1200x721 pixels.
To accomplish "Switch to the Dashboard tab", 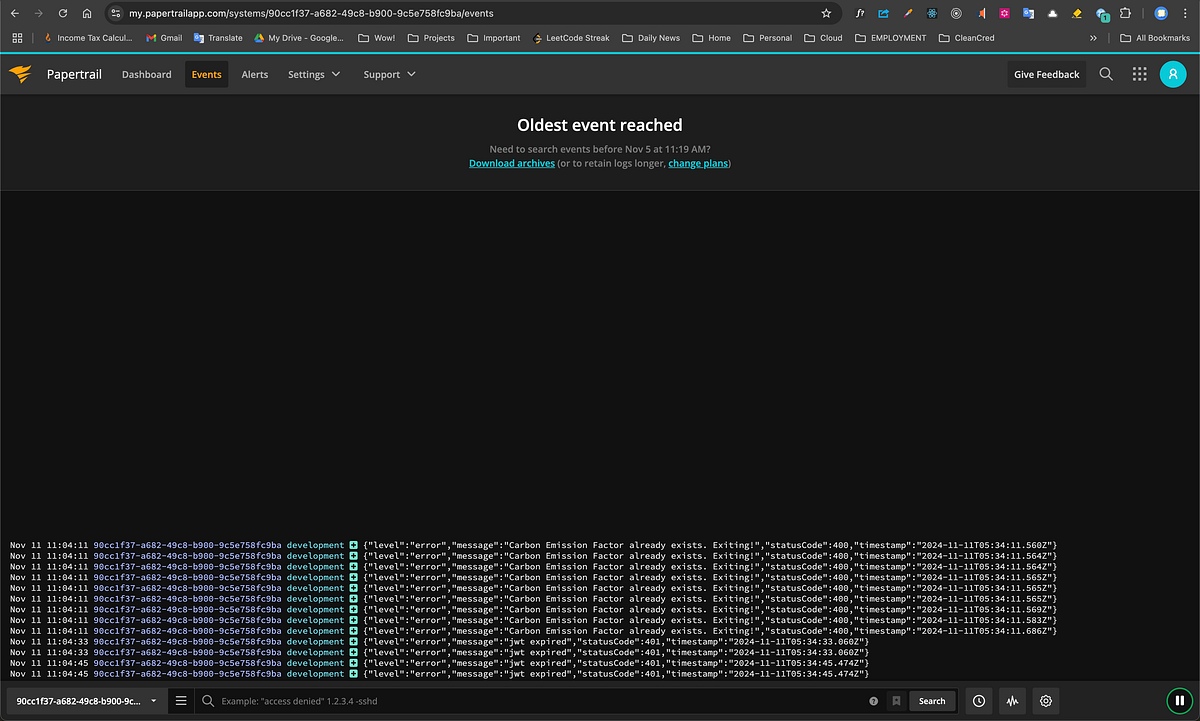I will (146, 74).
